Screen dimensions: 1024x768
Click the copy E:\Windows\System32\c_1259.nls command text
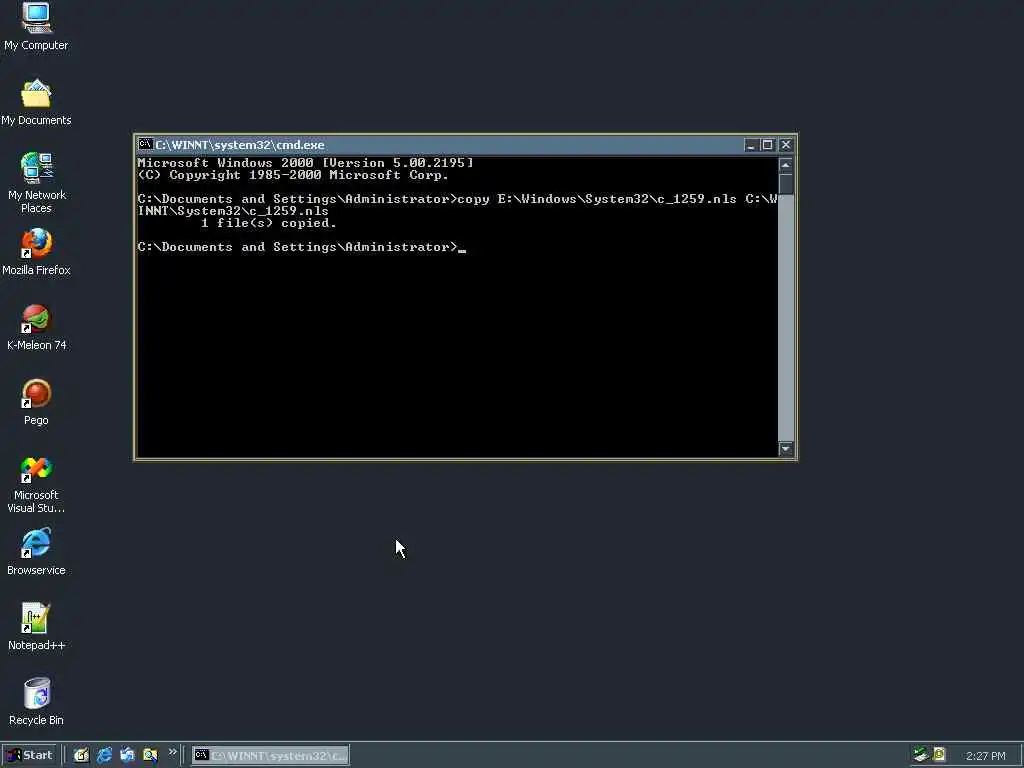pos(597,199)
